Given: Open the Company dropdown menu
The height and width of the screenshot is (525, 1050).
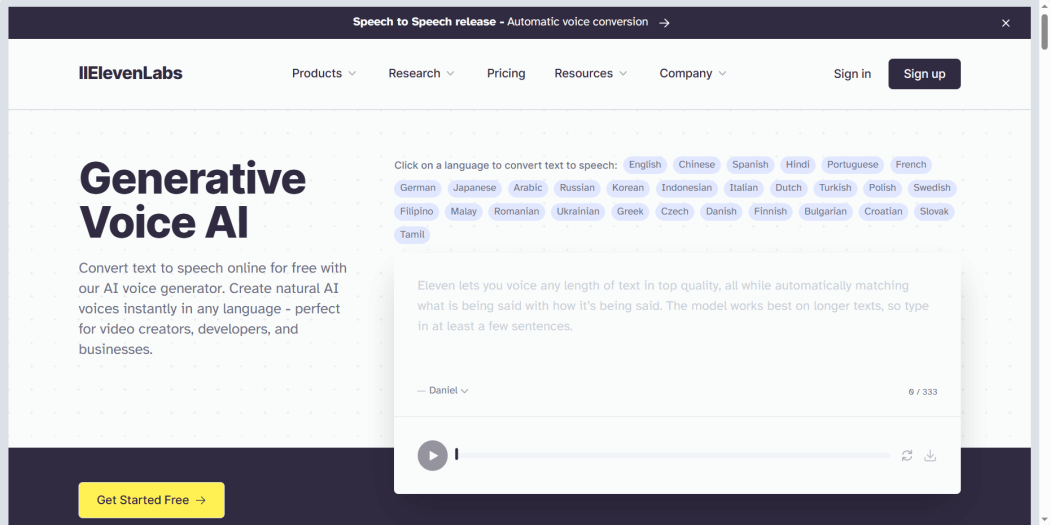Looking at the screenshot, I should 693,73.
